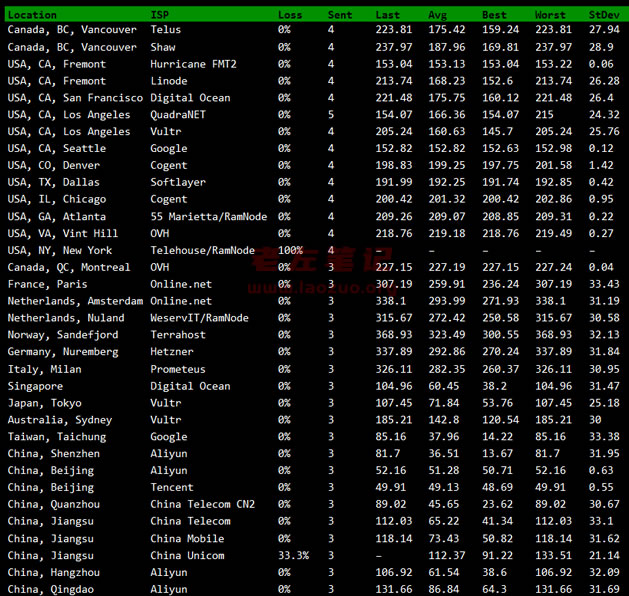The height and width of the screenshot is (596, 629).
Task: Select the Tencent ISP entry
Action: click(172, 487)
